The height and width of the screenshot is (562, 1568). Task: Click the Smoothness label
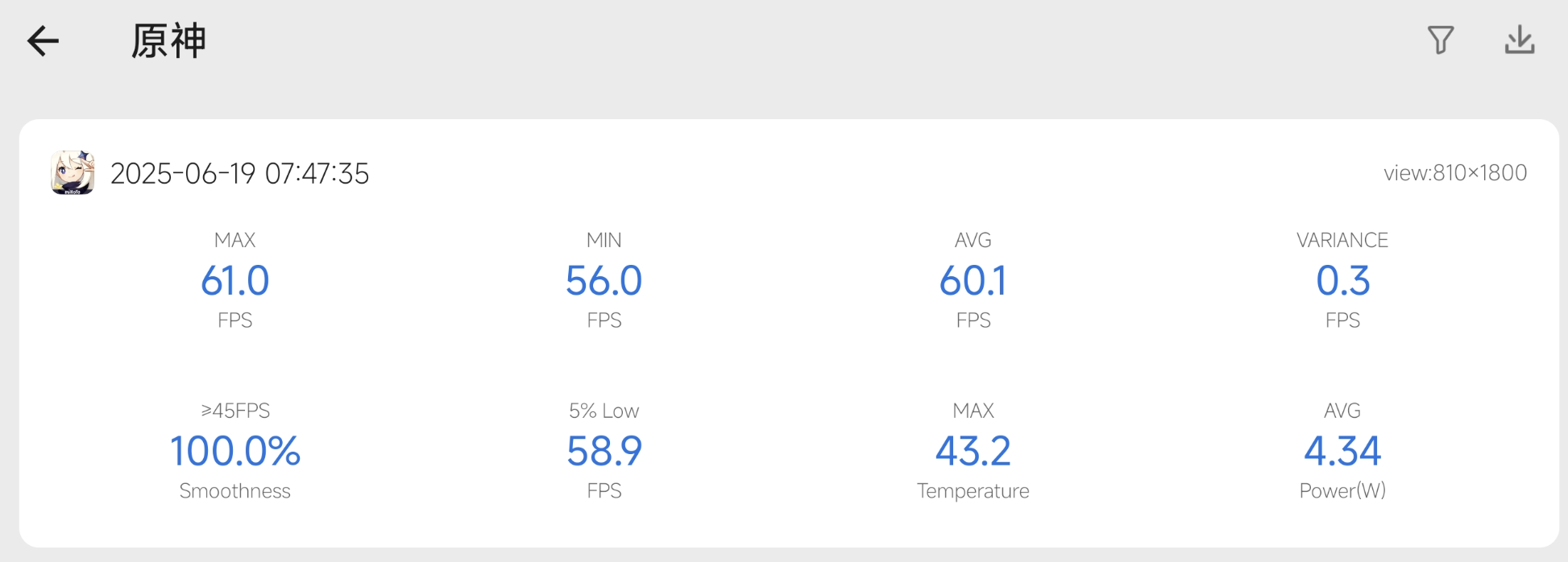click(x=235, y=491)
